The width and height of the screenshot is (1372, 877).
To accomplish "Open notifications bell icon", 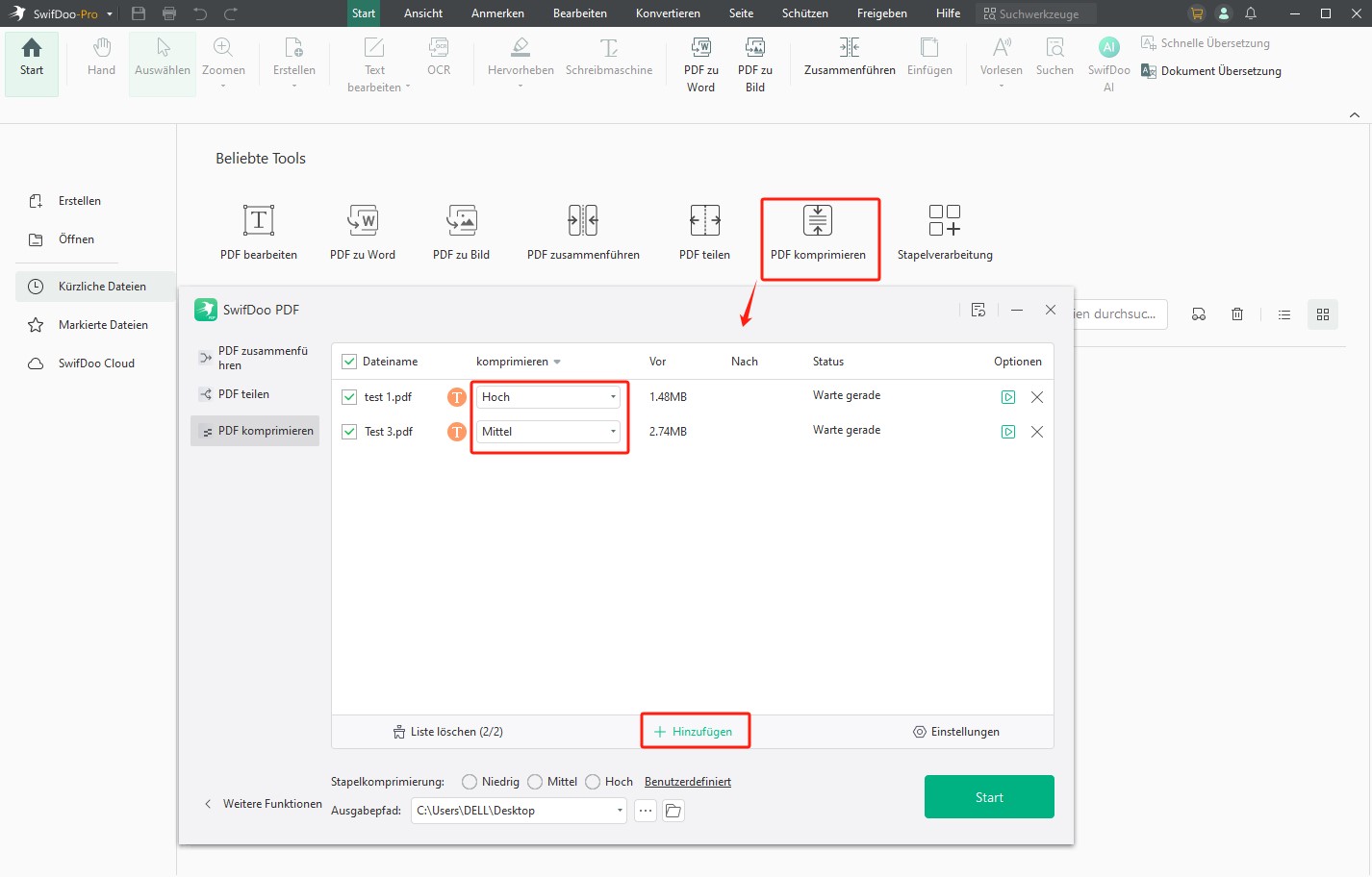I will pos(1251,13).
